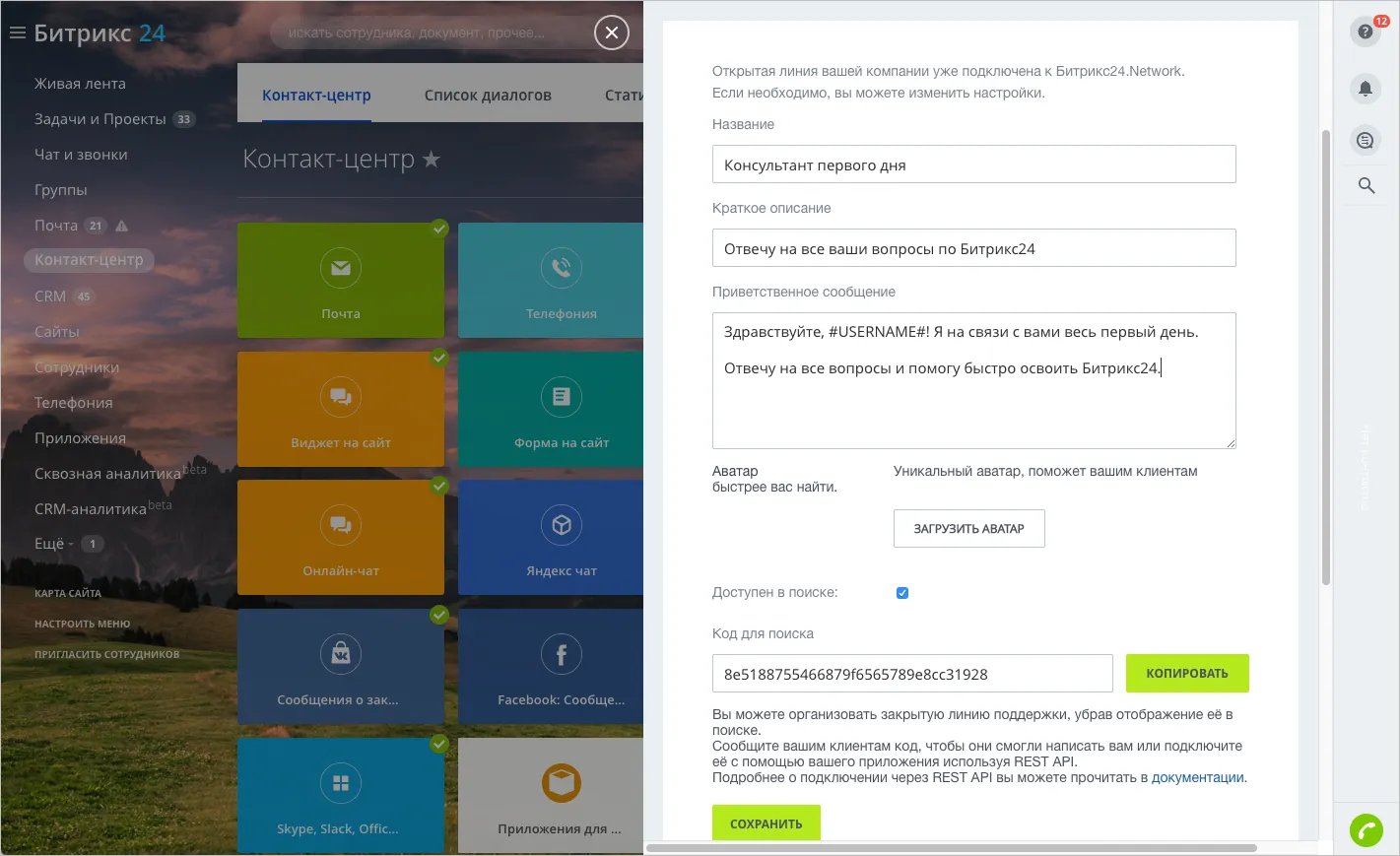
Task: Open CRM in sidebar
Action: [x=50, y=296]
